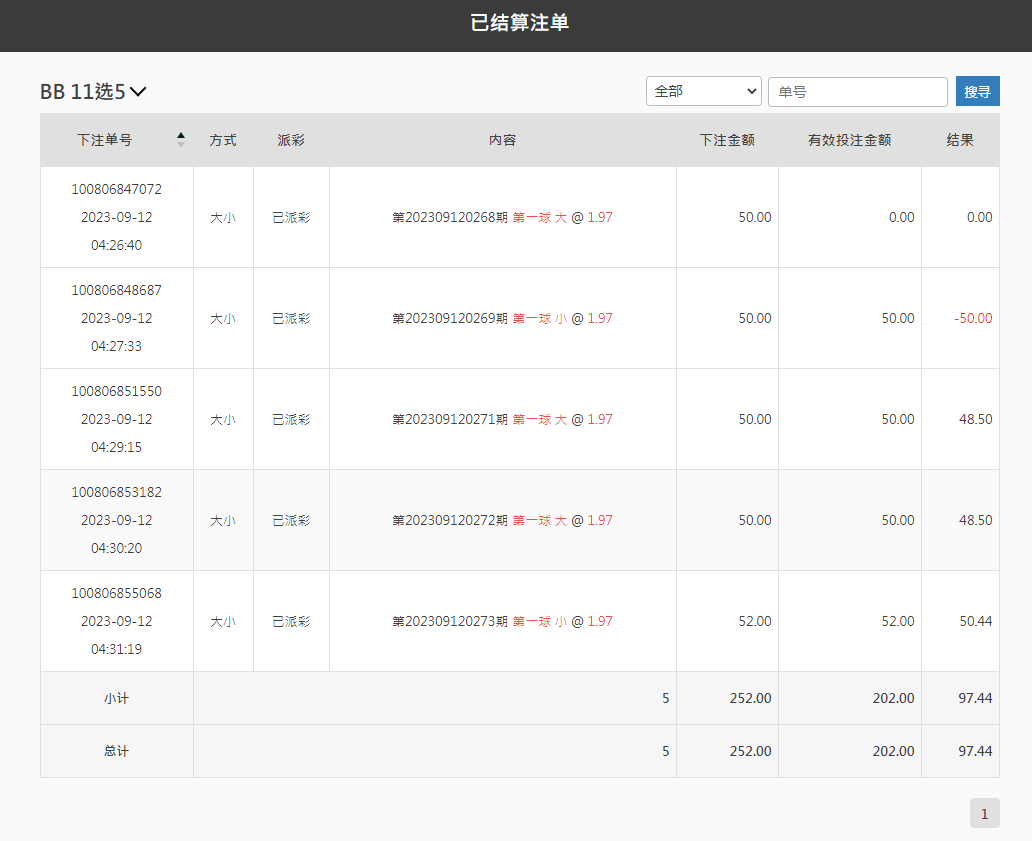Click the 派彩 column header
This screenshot has height=841, width=1032.
(291, 140)
